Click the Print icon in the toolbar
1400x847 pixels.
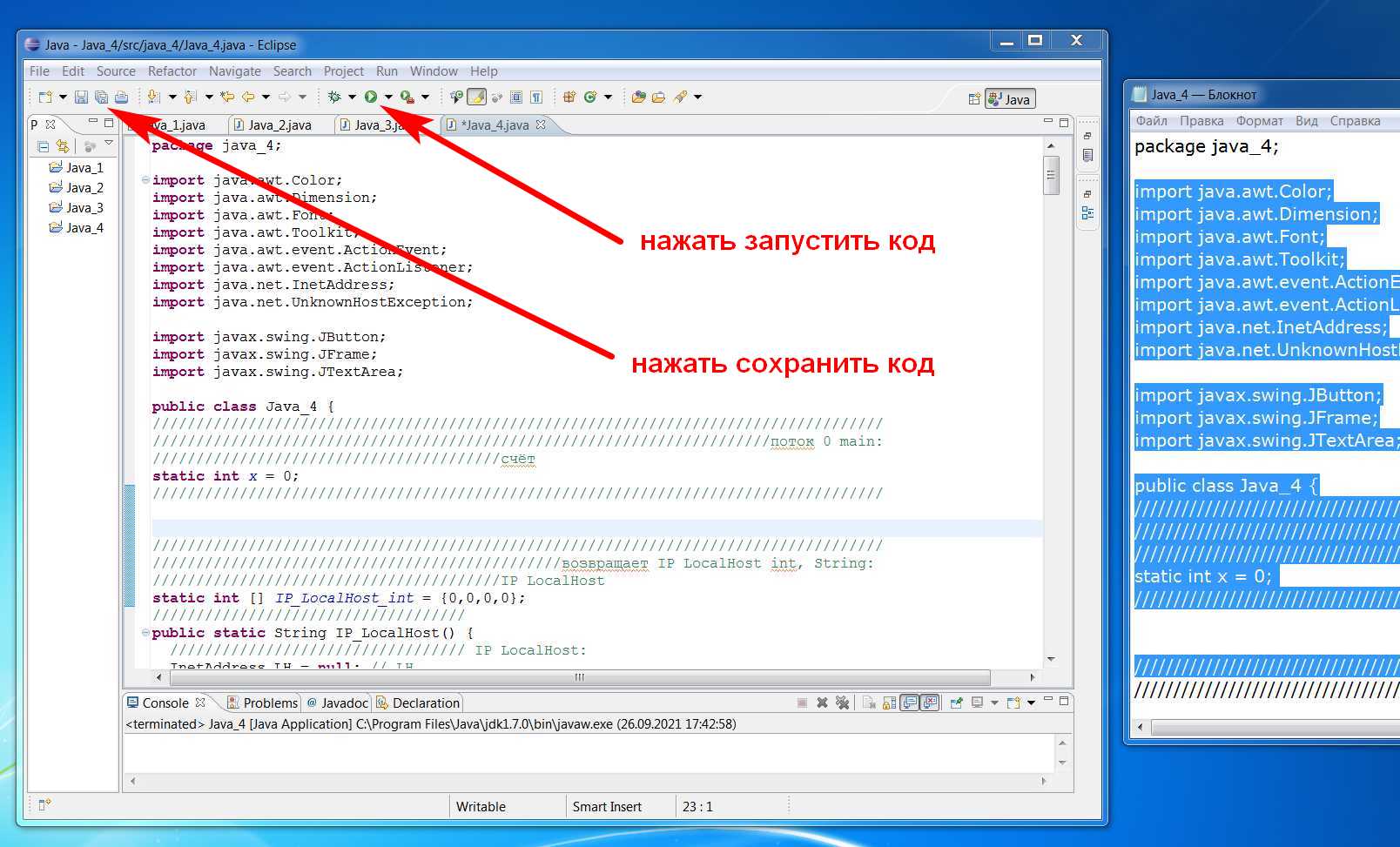(121, 97)
